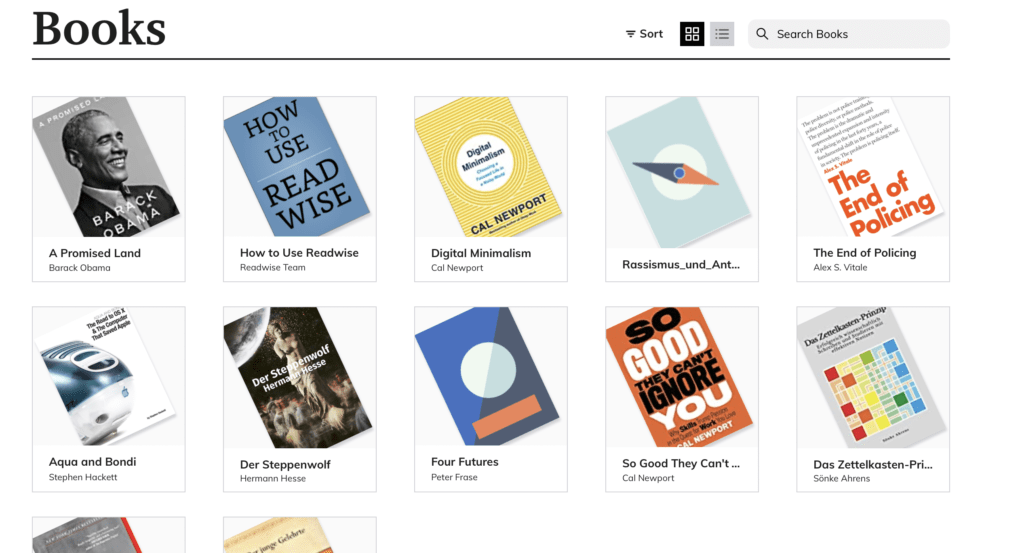Click the title "Rassismus_und_Ant..."
The height and width of the screenshot is (553, 1024).
[x=681, y=264]
